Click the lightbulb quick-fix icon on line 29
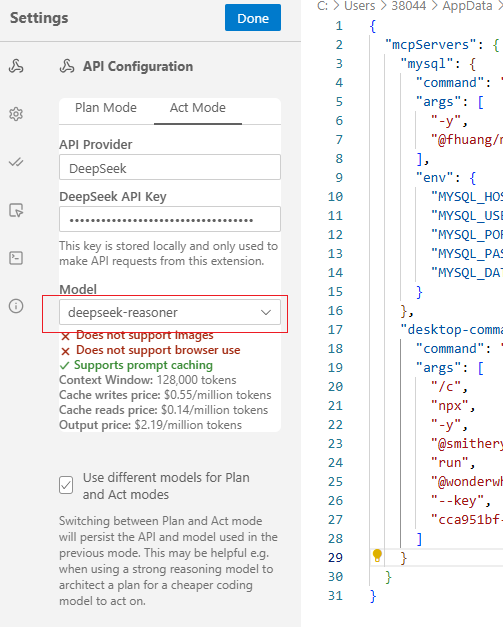Image resolution: width=503 pixels, height=627 pixels. click(377, 555)
